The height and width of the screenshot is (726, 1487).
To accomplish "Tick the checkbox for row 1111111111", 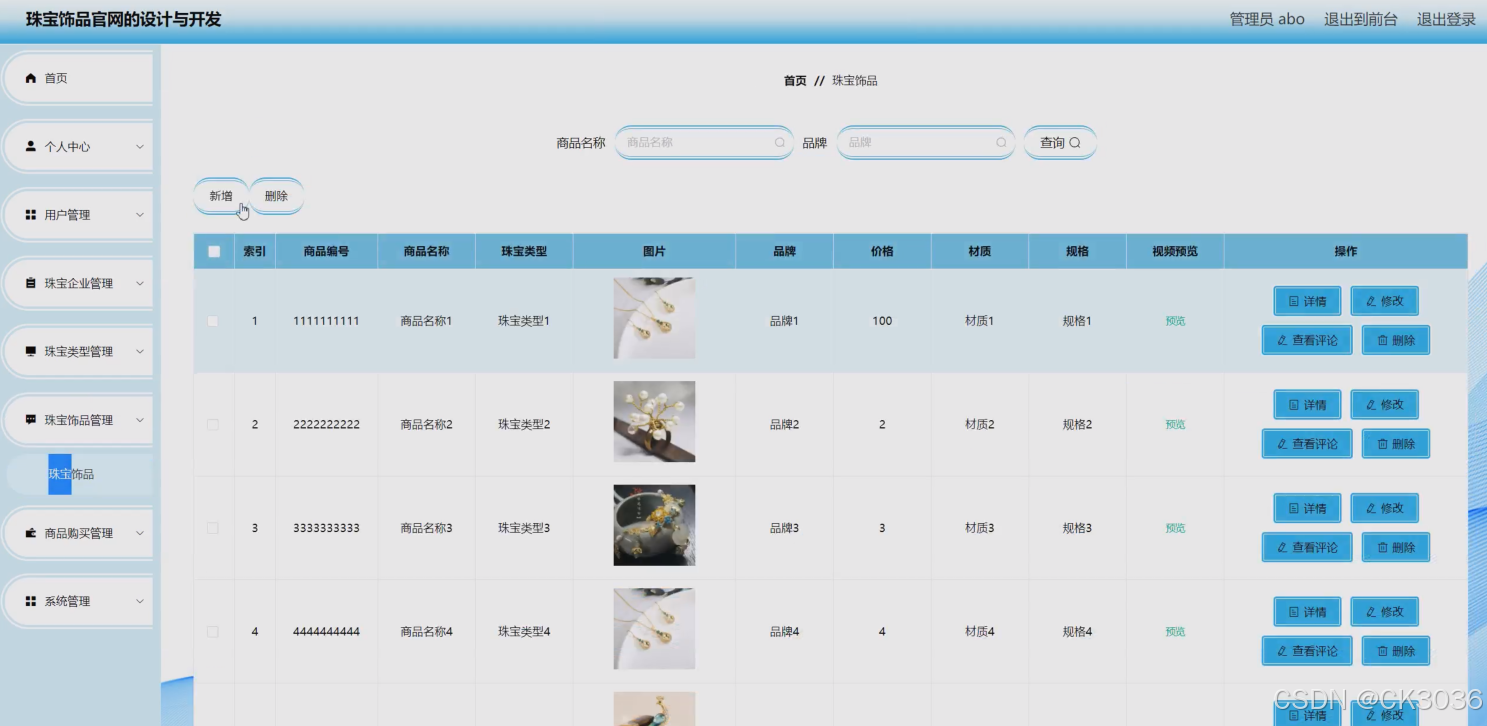I will tap(212, 321).
